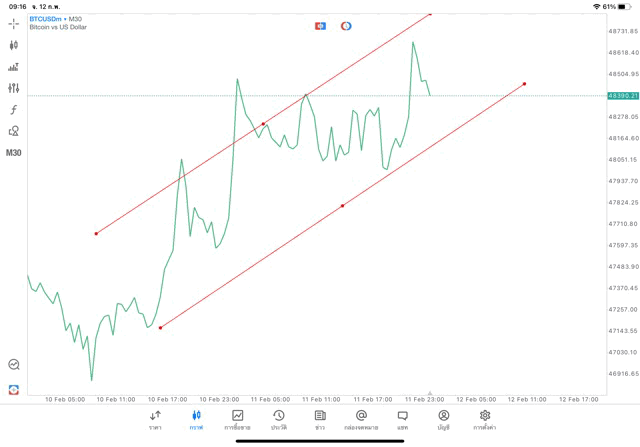Tap the BTCUSDm symbol name
Screen dimensions: 640x447
pyautogui.click(x=46, y=19)
